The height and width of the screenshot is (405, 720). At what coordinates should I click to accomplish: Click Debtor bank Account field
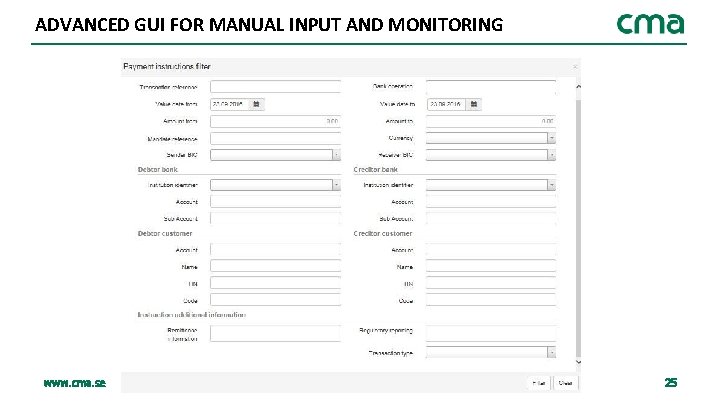click(x=276, y=202)
